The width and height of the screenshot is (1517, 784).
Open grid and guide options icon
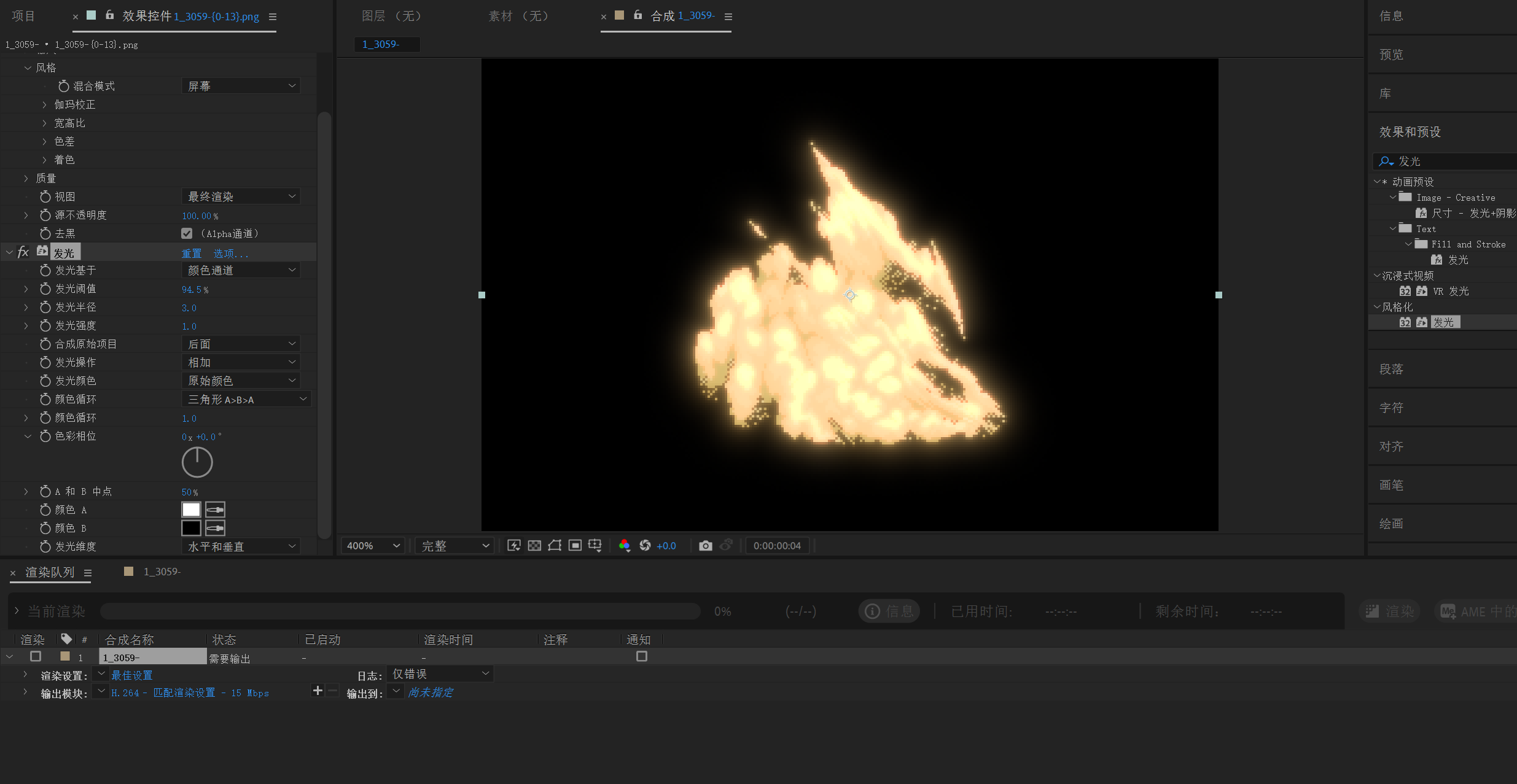click(595, 545)
